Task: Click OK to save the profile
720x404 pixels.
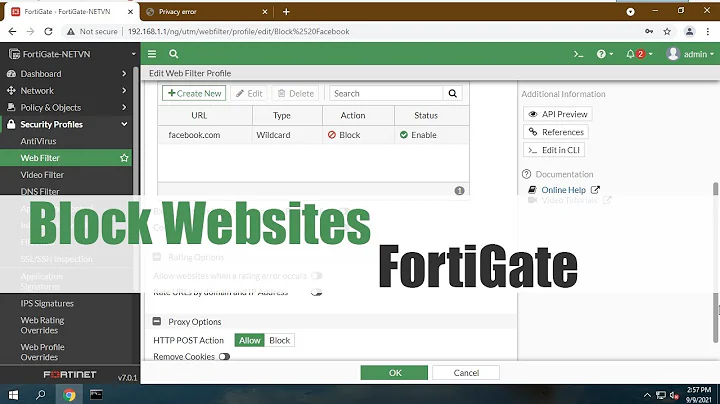Action: pyautogui.click(x=394, y=373)
